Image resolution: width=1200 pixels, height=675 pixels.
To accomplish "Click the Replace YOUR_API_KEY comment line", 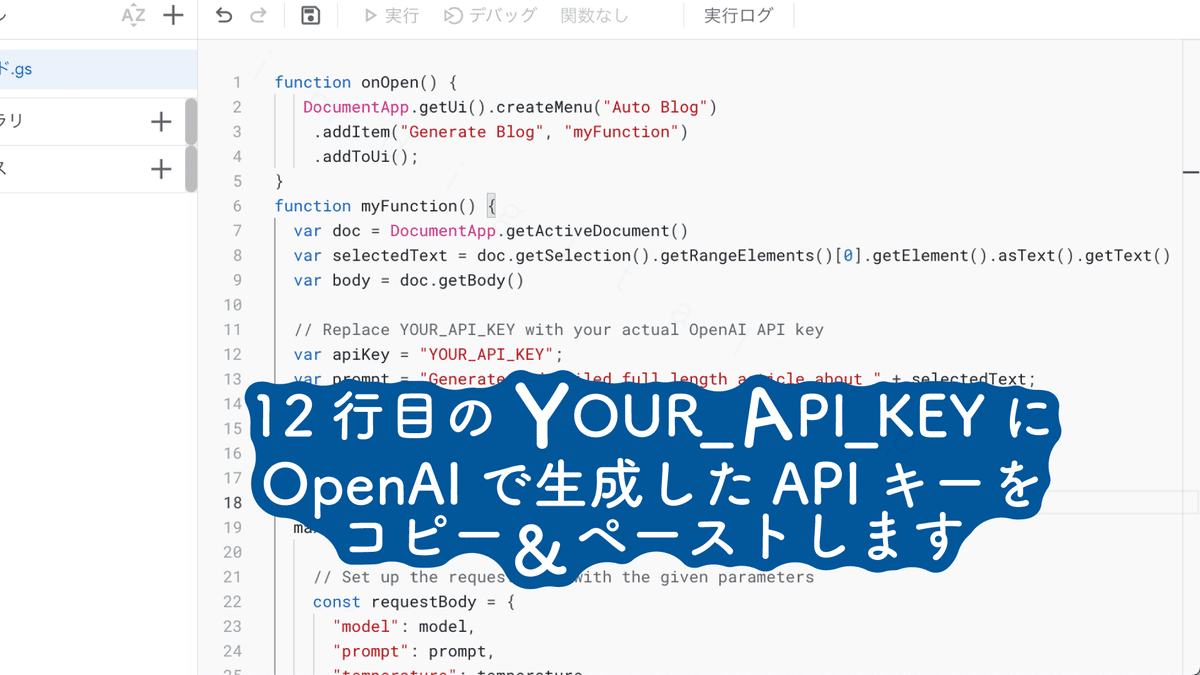I will (558, 330).
